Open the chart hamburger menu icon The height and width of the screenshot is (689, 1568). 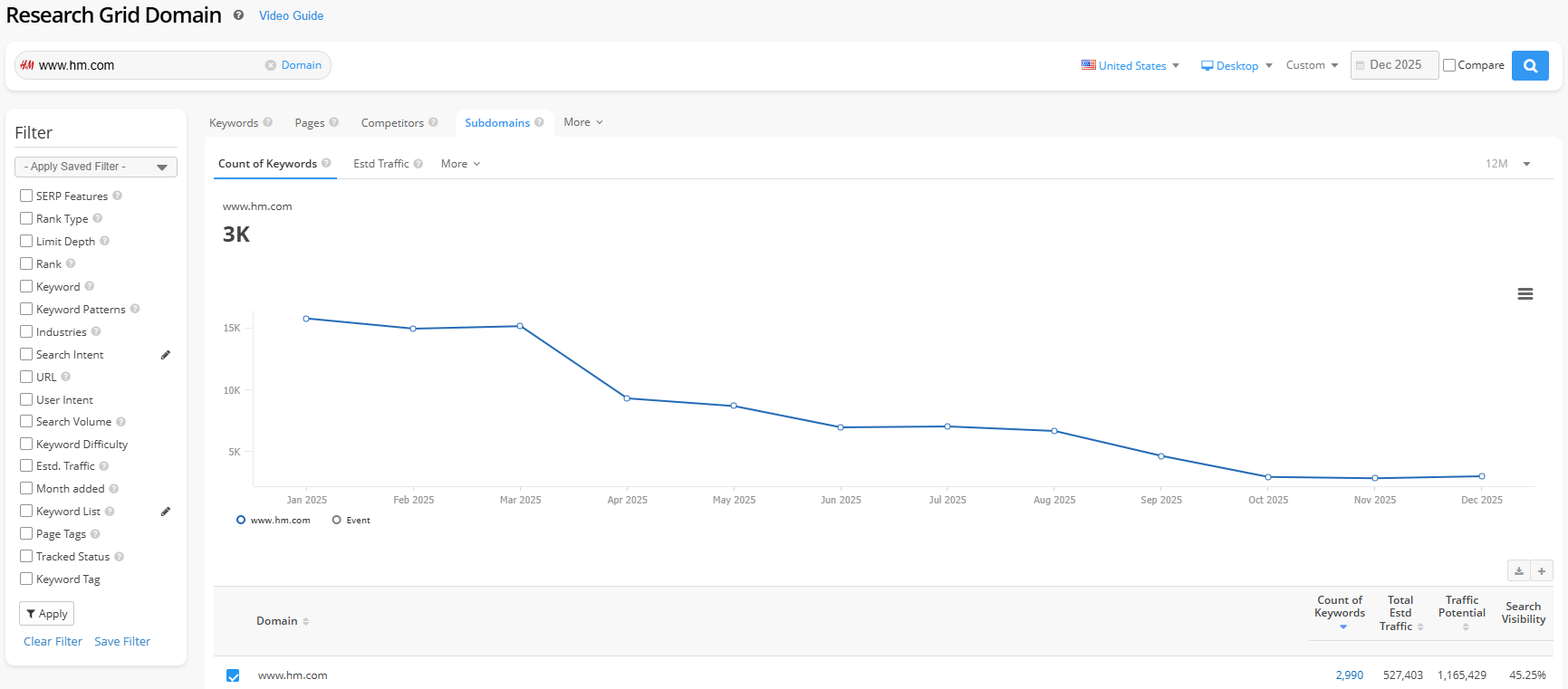click(x=1525, y=294)
